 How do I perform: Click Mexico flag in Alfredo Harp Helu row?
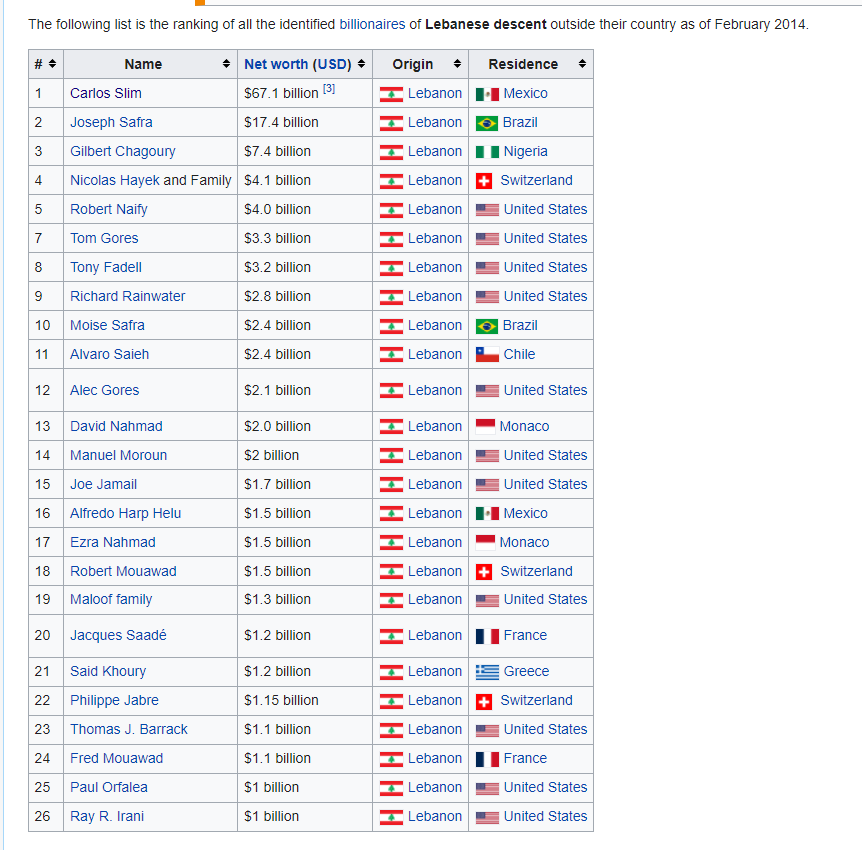click(x=487, y=514)
